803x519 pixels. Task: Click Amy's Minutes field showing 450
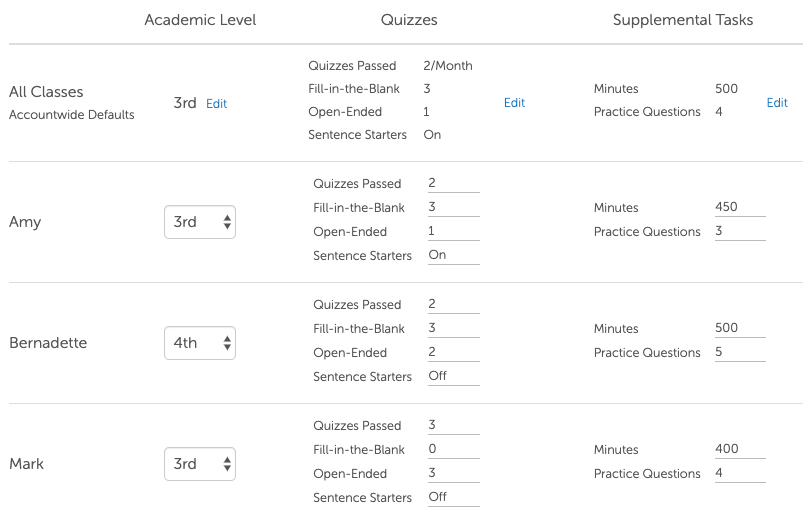click(x=740, y=207)
